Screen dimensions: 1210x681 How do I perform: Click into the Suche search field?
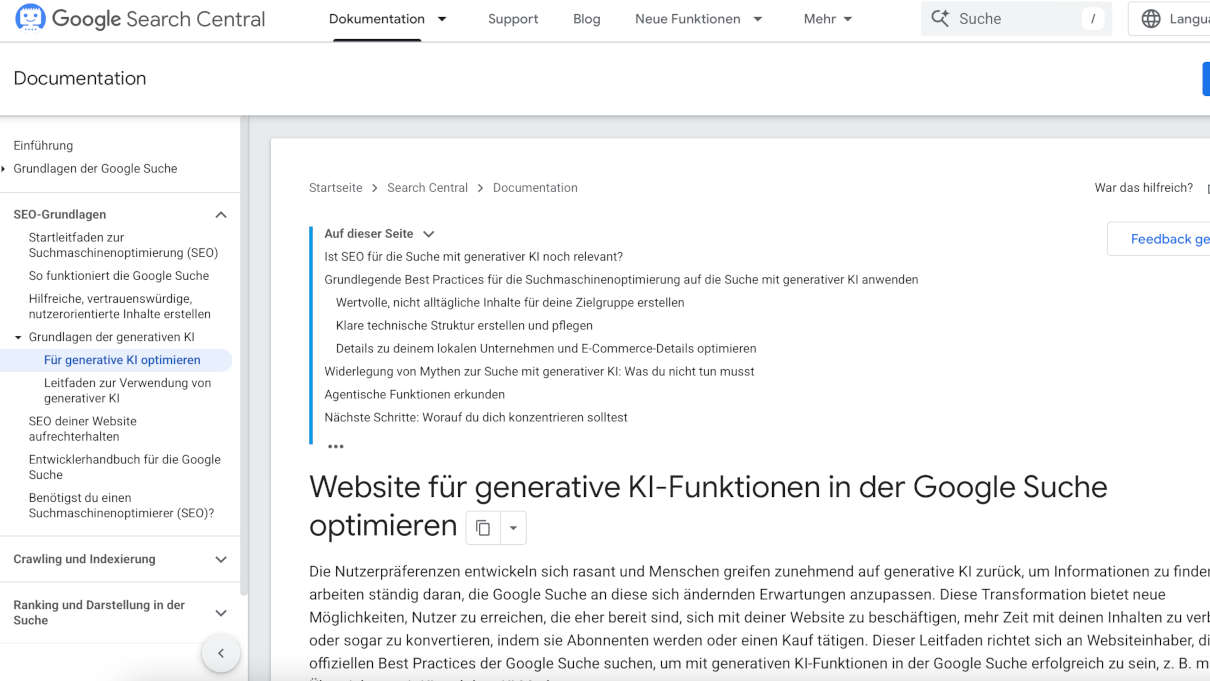pos(1015,18)
